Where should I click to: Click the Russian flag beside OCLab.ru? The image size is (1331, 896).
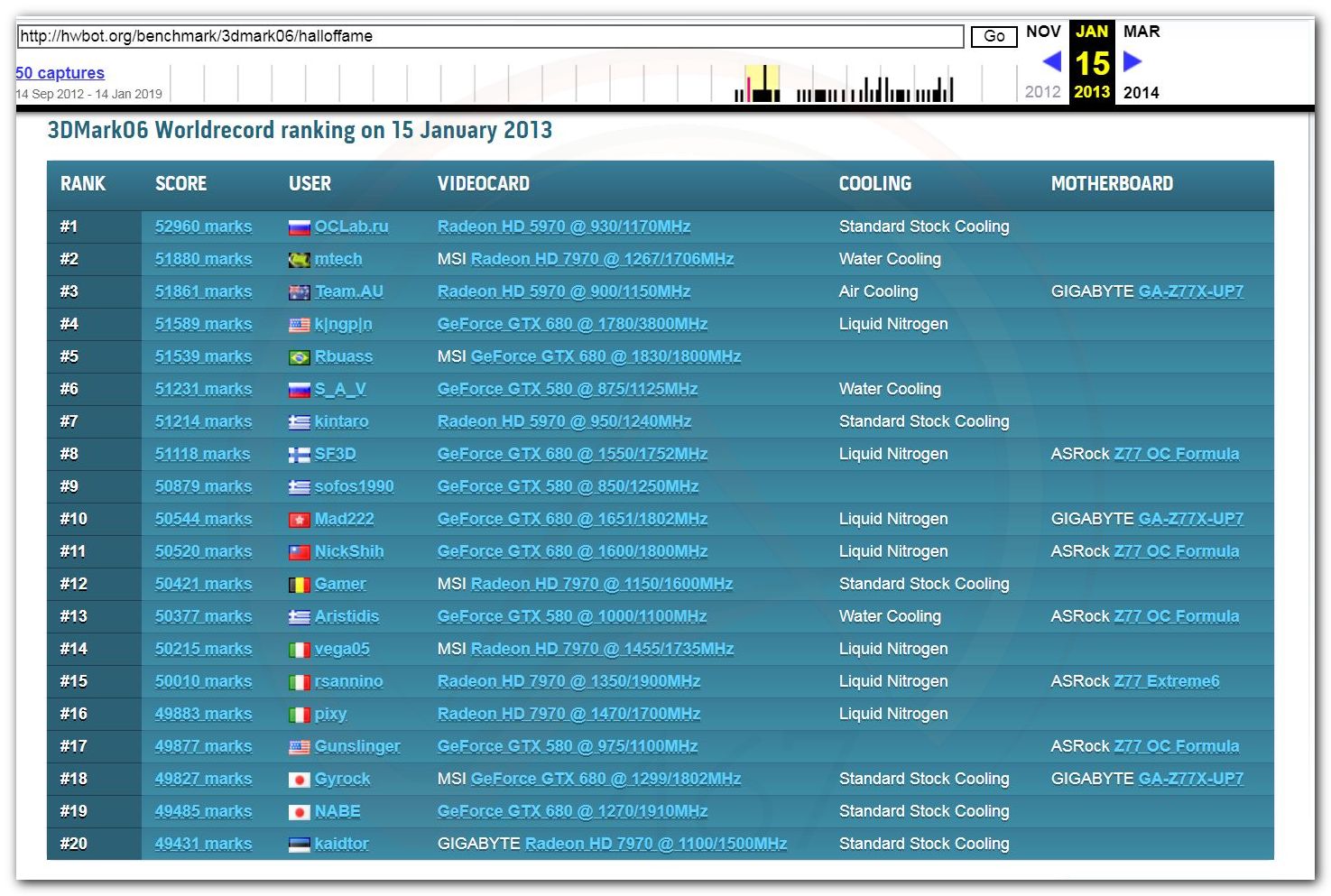pyautogui.click(x=299, y=227)
